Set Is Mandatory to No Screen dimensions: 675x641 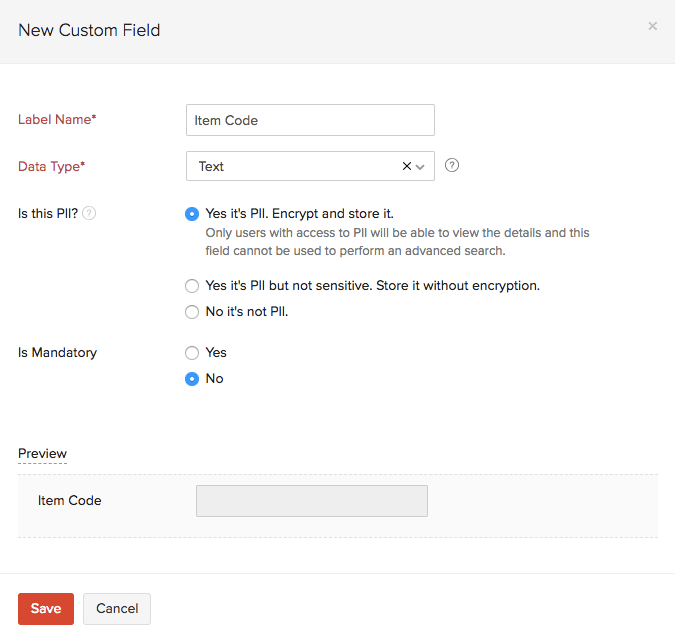pos(192,379)
